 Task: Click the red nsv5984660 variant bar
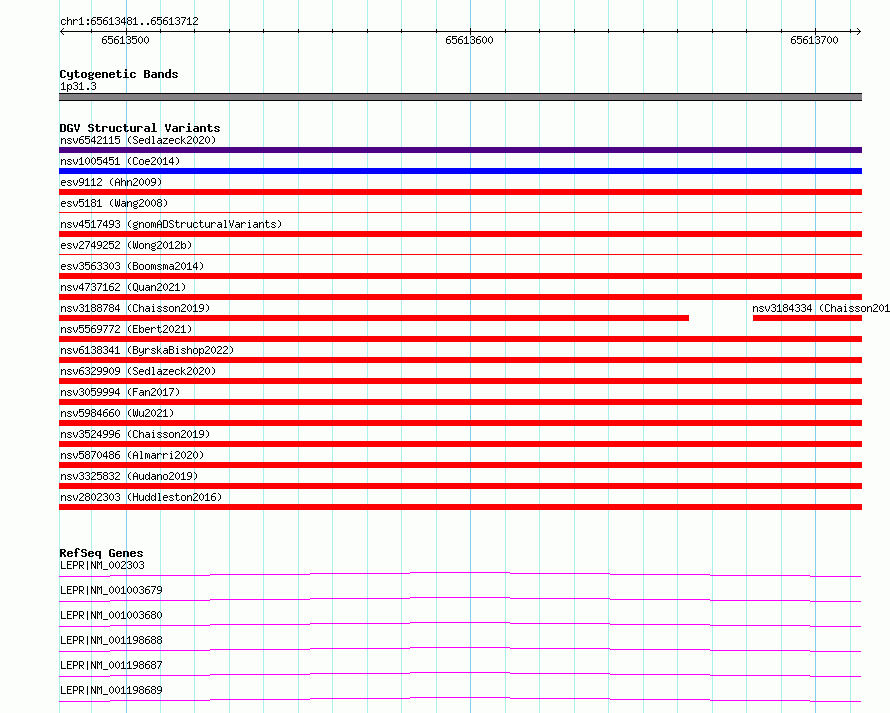pos(460,423)
